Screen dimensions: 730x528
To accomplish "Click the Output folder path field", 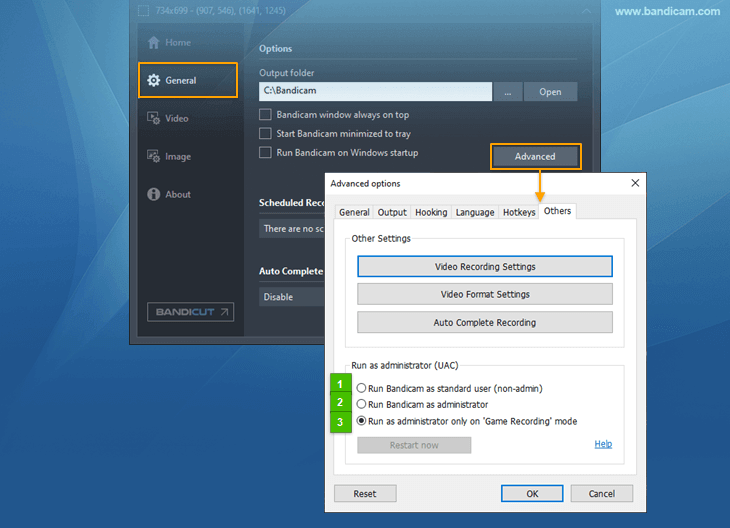I will coord(375,91).
